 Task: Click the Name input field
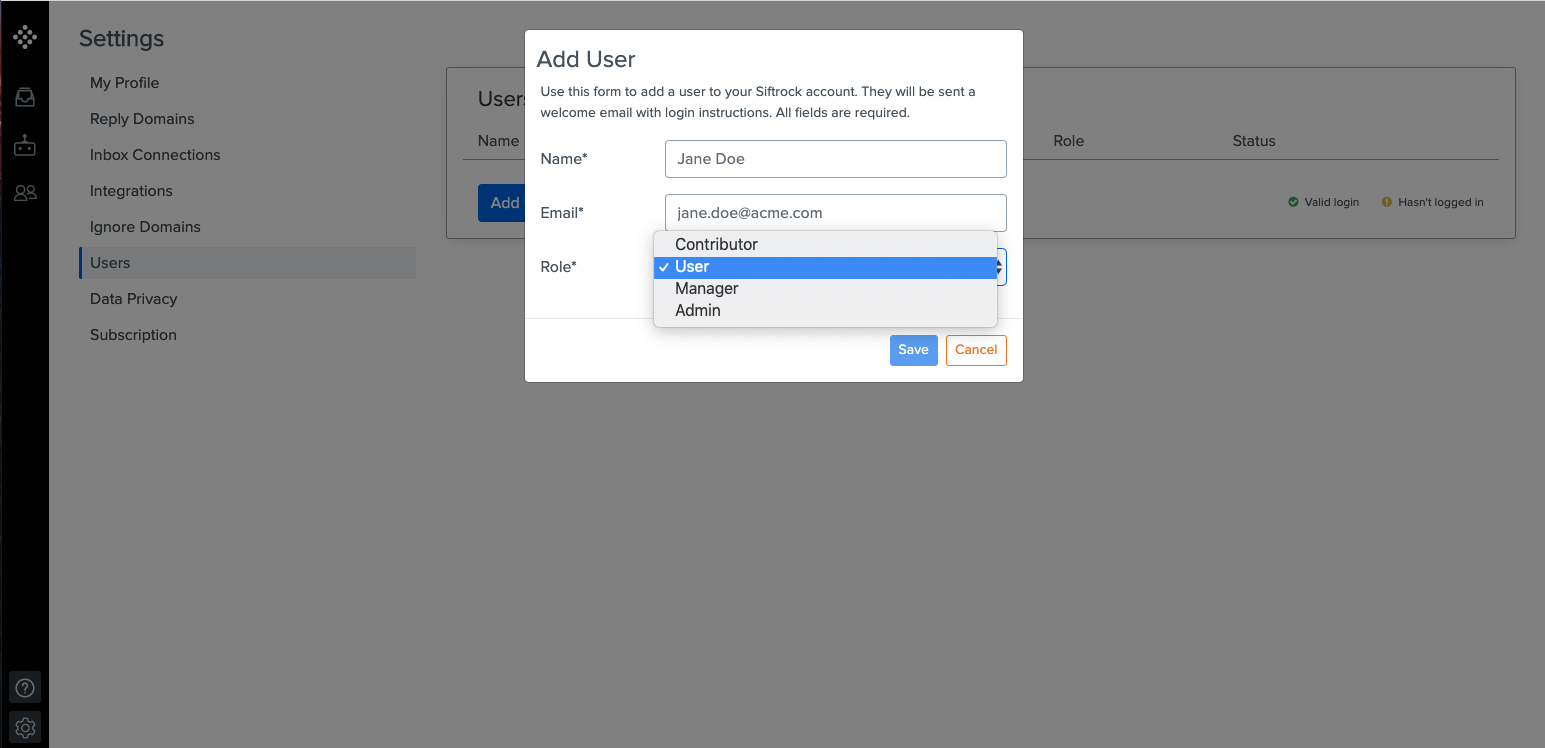835,159
